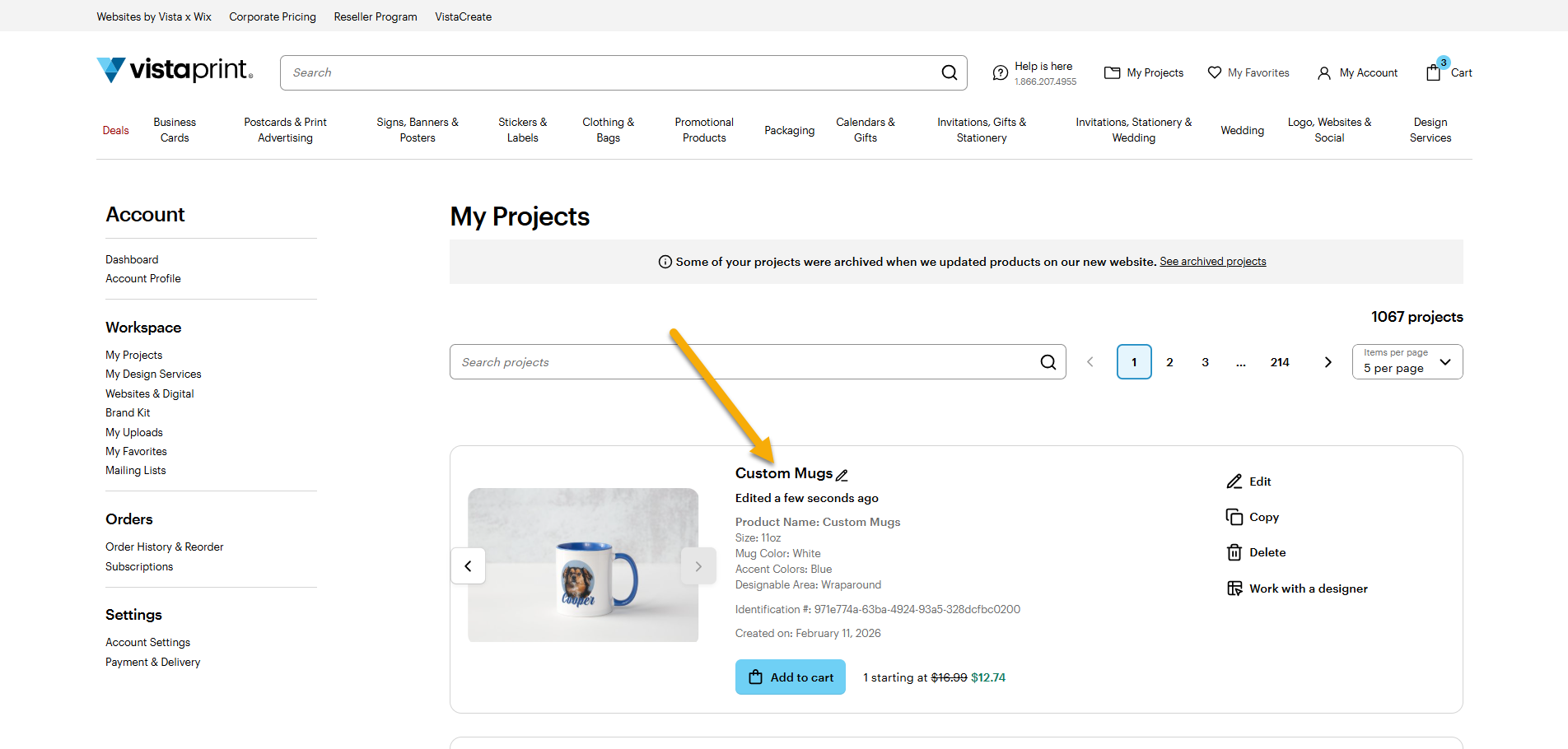
Task: Open Order History & Reorder
Action: point(165,547)
